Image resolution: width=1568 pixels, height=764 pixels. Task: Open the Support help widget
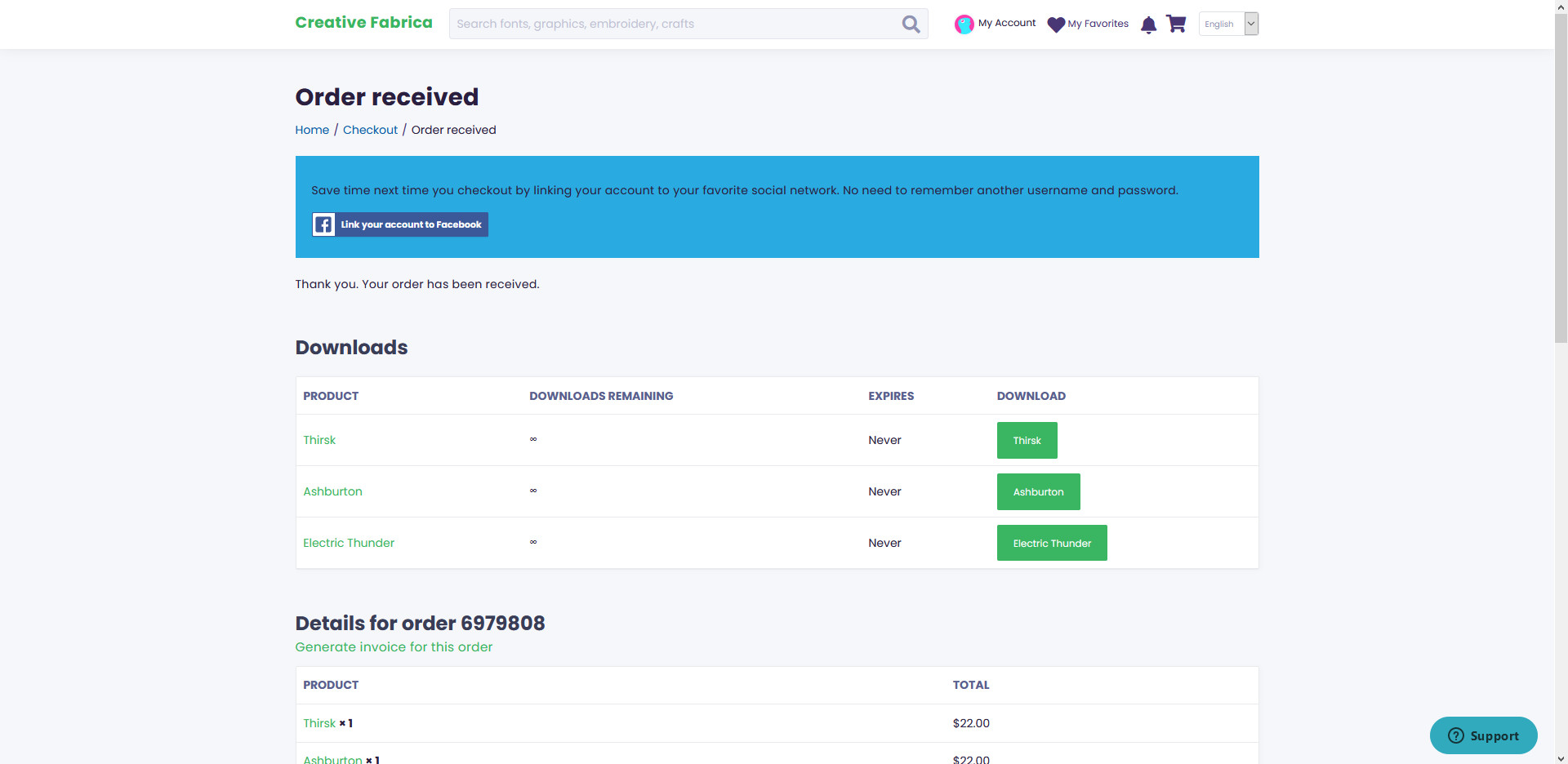(1483, 735)
